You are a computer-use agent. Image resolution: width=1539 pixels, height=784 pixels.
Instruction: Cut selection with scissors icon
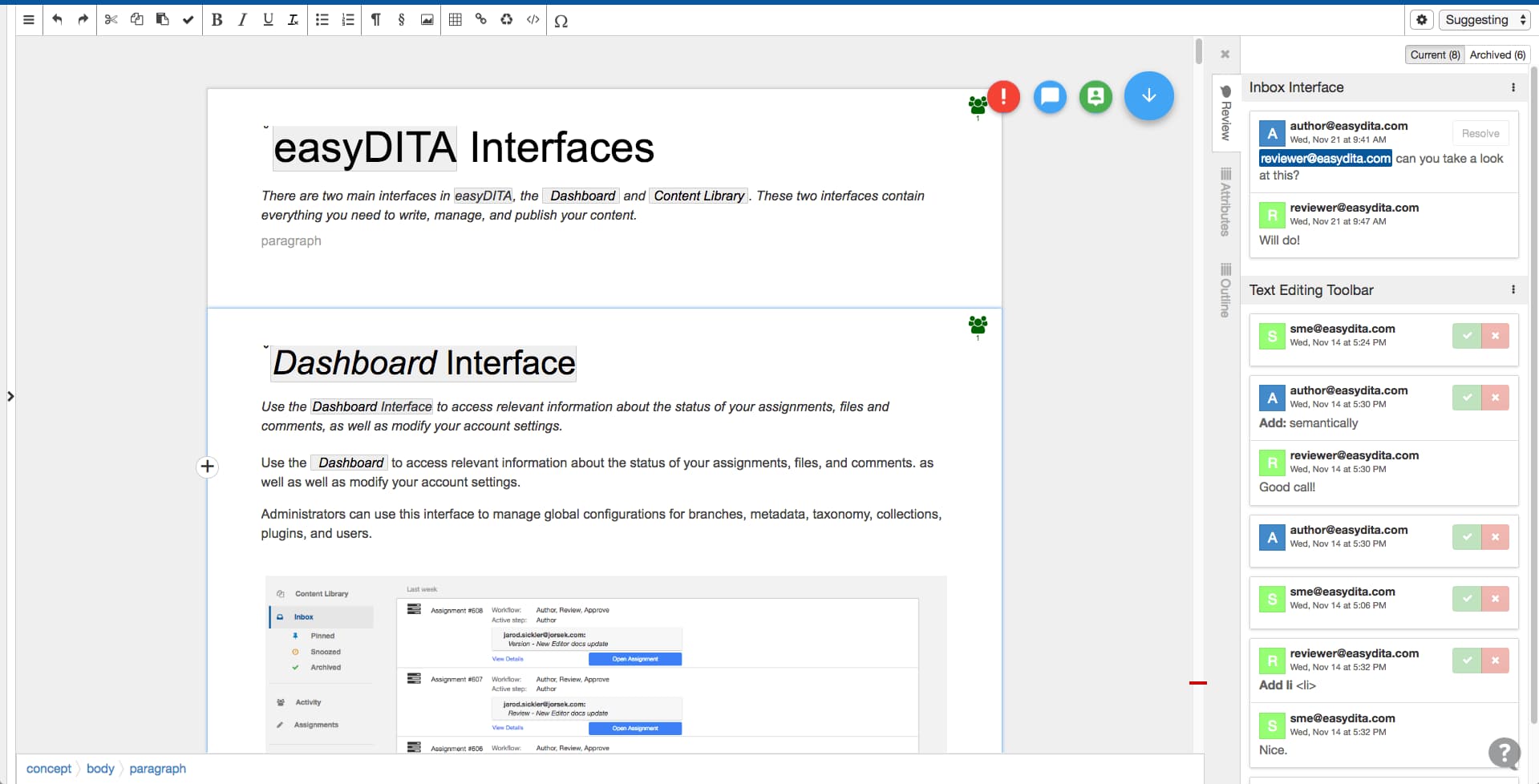click(111, 20)
